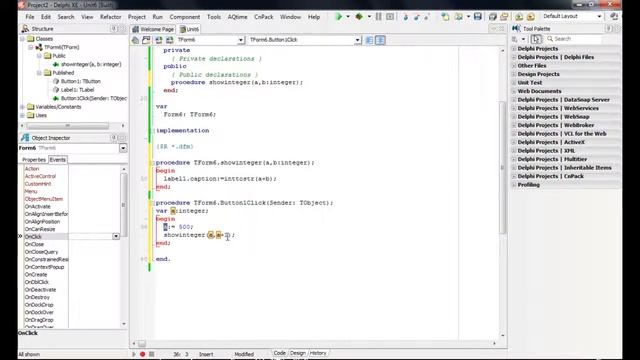Run the project with the green arrow
640x360 pixels.
point(338,17)
